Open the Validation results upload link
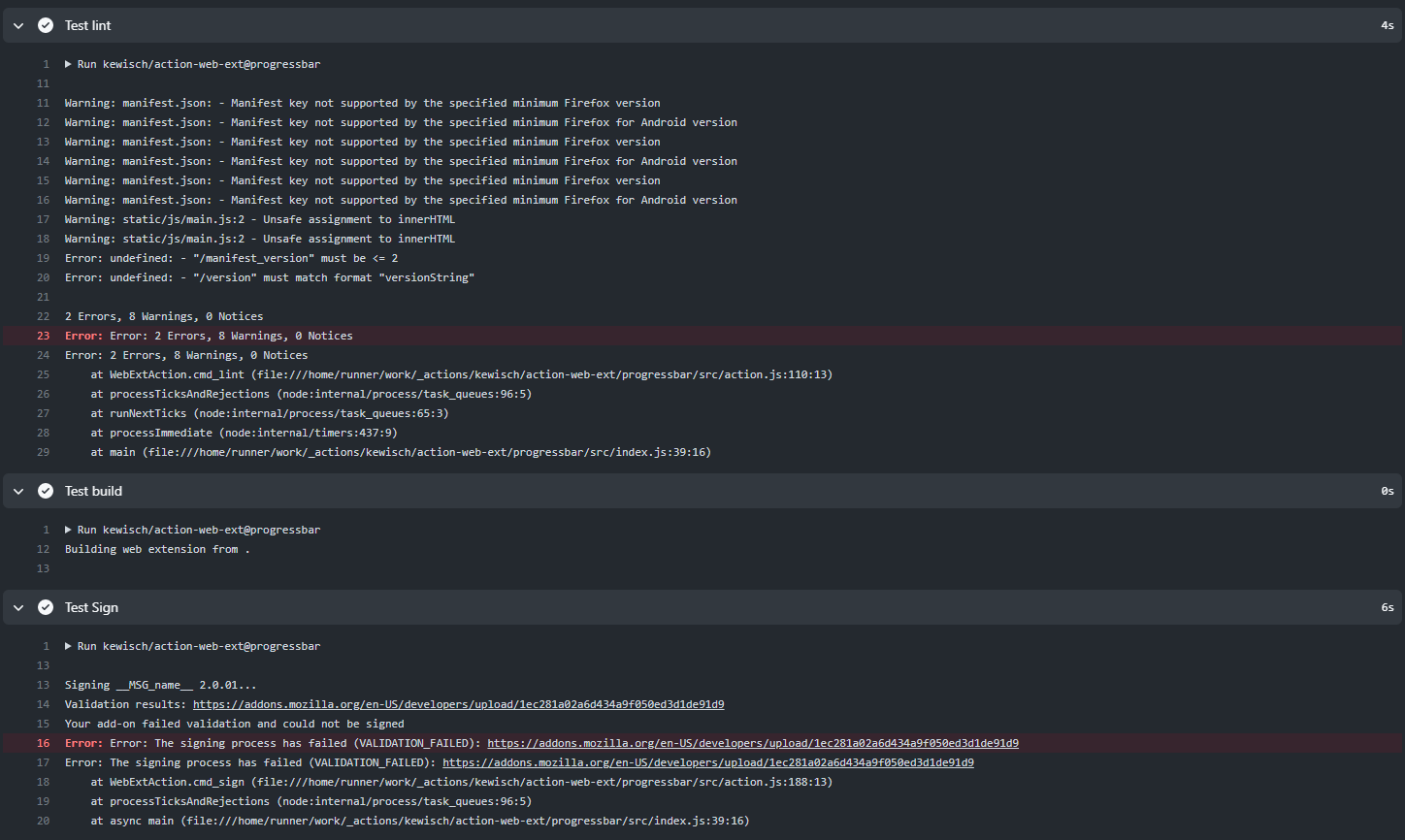 [458, 704]
